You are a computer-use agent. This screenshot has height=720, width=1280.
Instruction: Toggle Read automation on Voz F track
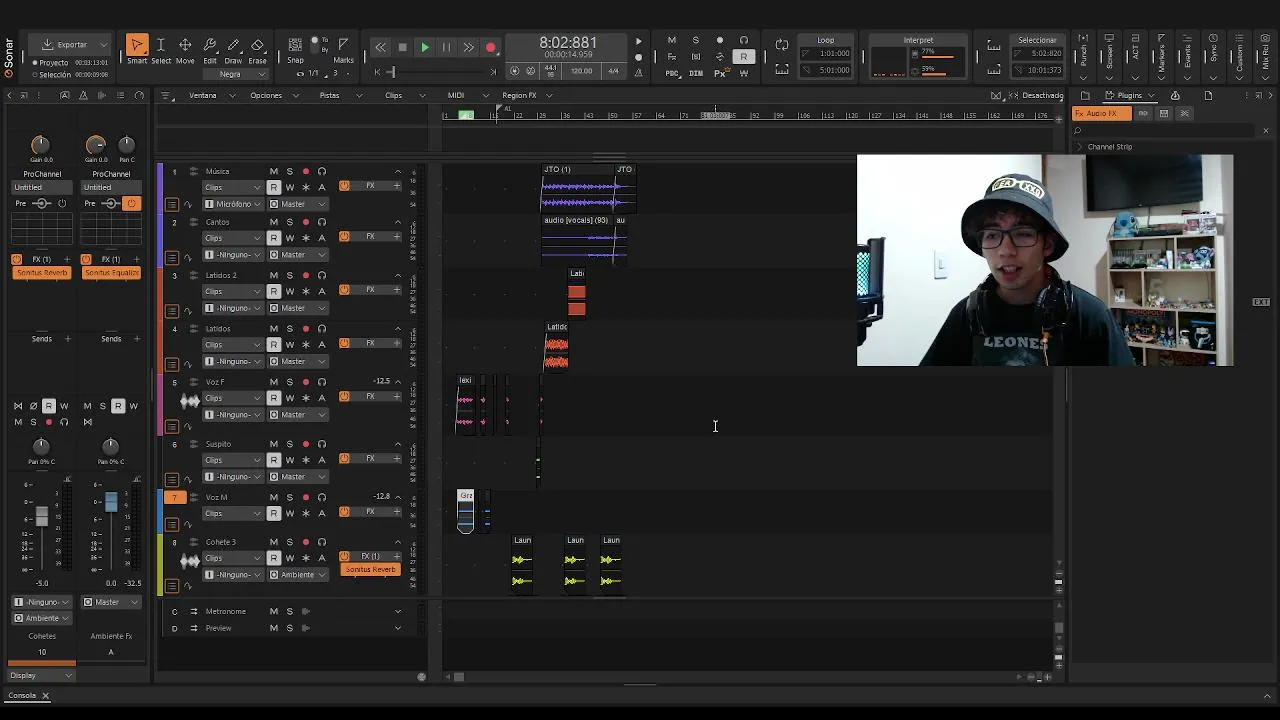point(273,398)
